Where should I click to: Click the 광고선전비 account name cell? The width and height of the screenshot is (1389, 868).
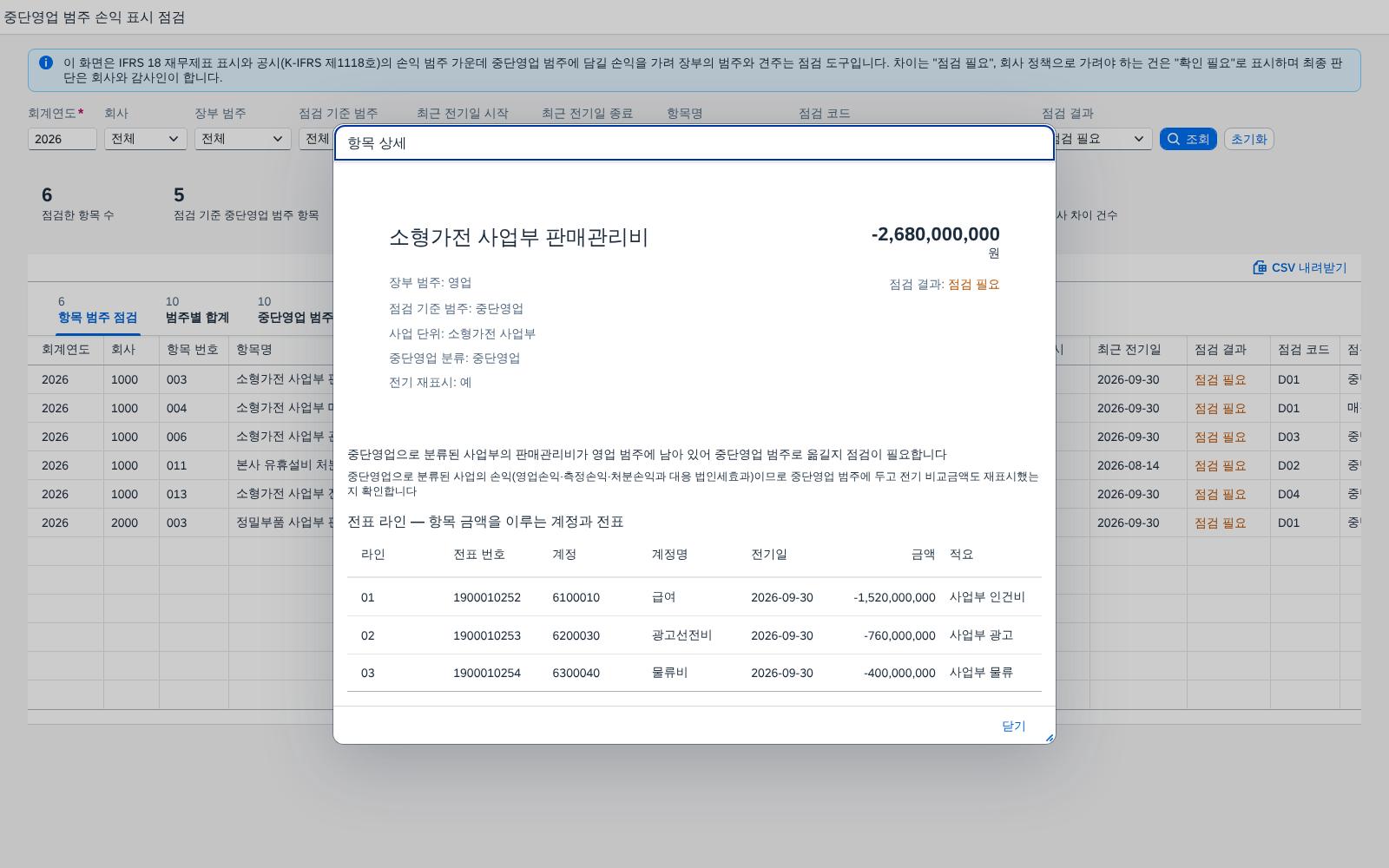tap(681, 635)
